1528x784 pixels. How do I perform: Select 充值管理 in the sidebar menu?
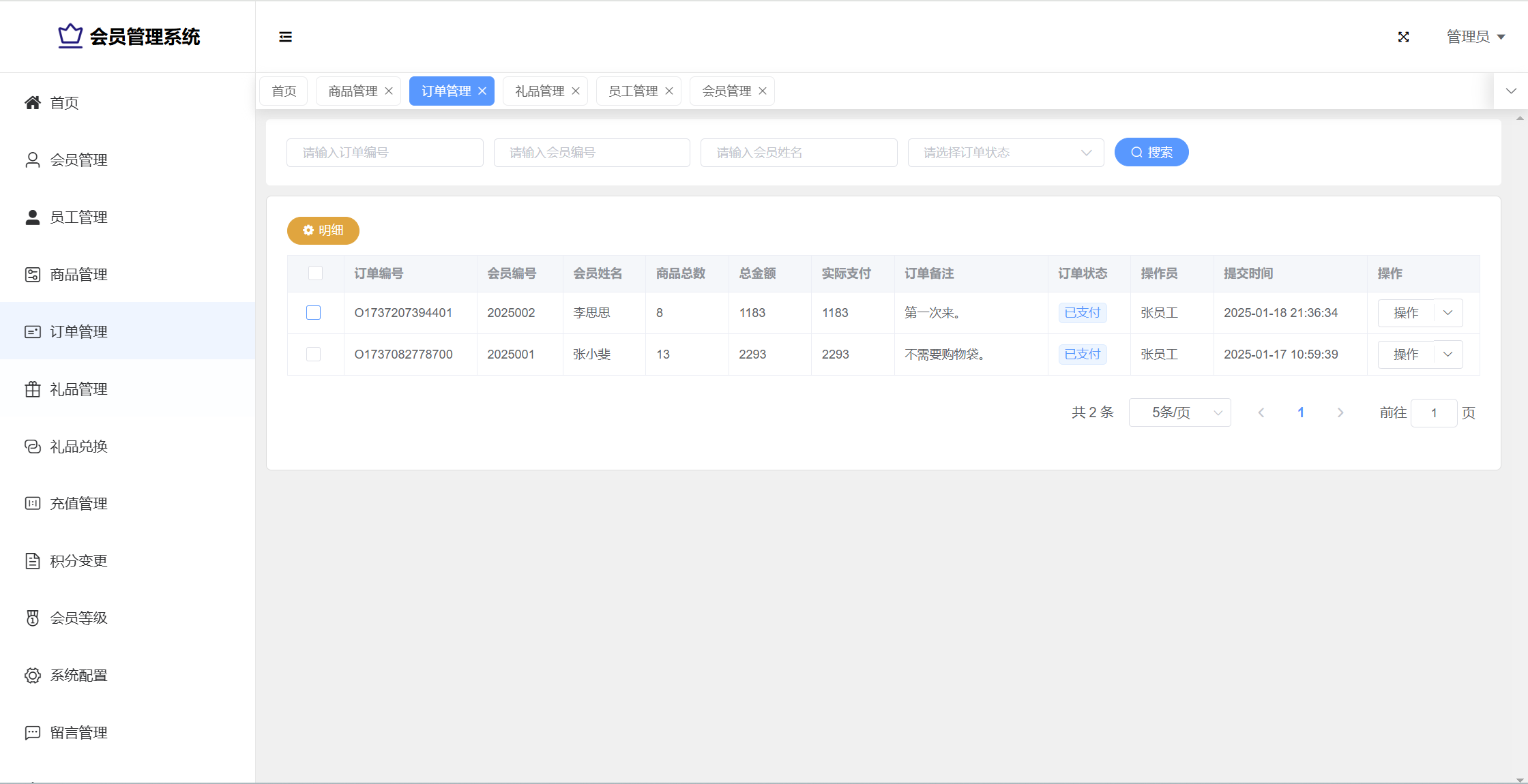78,504
